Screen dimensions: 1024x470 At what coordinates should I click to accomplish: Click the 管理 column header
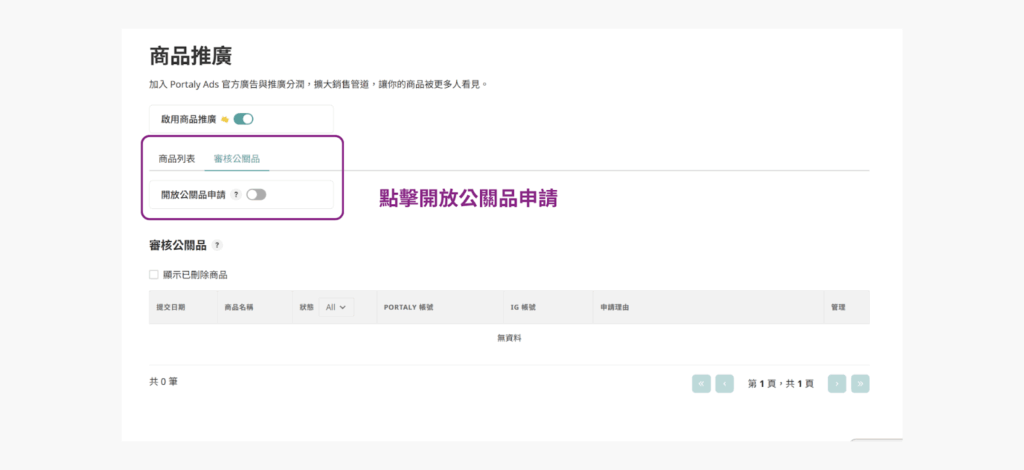click(838, 307)
